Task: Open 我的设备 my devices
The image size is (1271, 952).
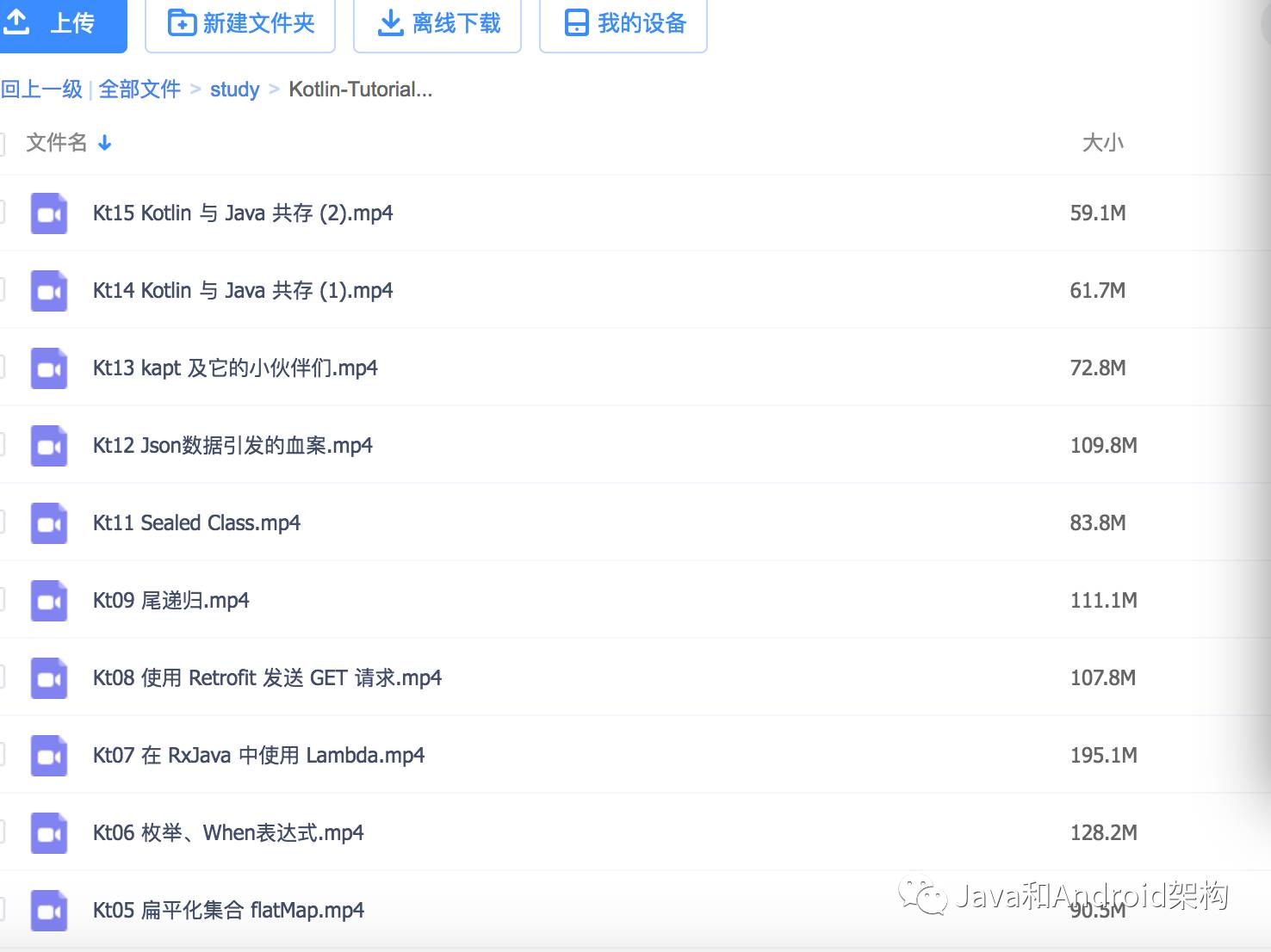Action: click(x=623, y=23)
